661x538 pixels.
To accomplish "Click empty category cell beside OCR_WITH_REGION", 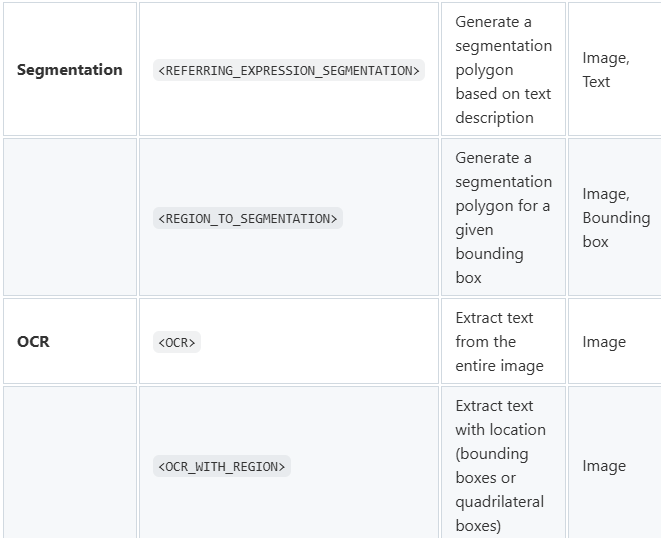I will (x=70, y=463).
